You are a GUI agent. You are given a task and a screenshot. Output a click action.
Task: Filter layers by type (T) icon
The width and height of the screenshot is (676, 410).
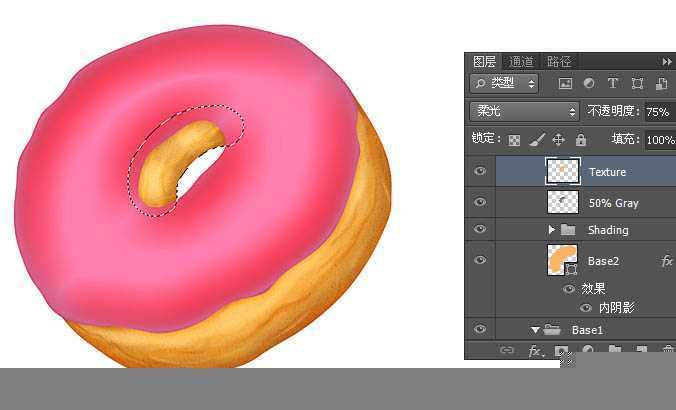tap(613, 83)
